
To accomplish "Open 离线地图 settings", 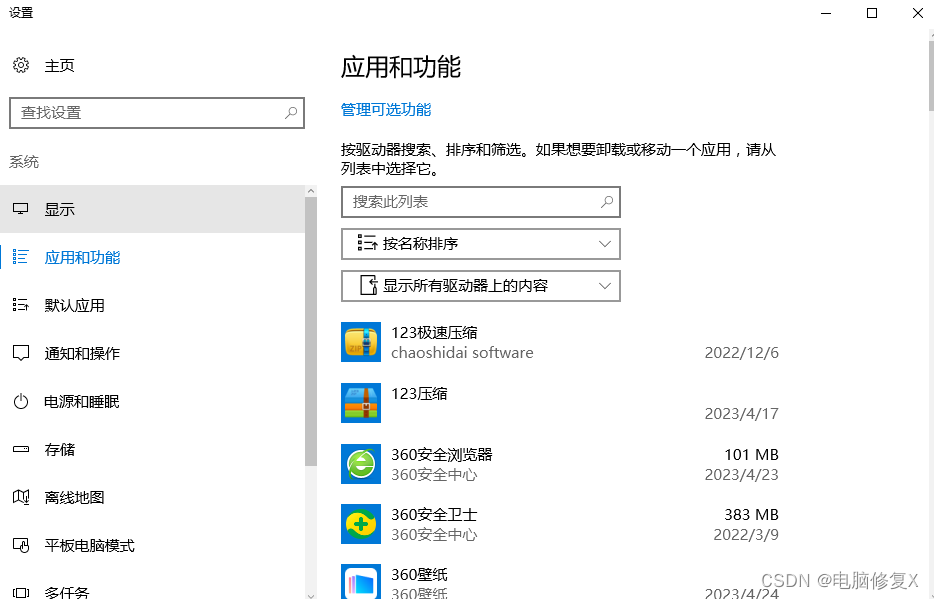I will (x=152, y=497).
